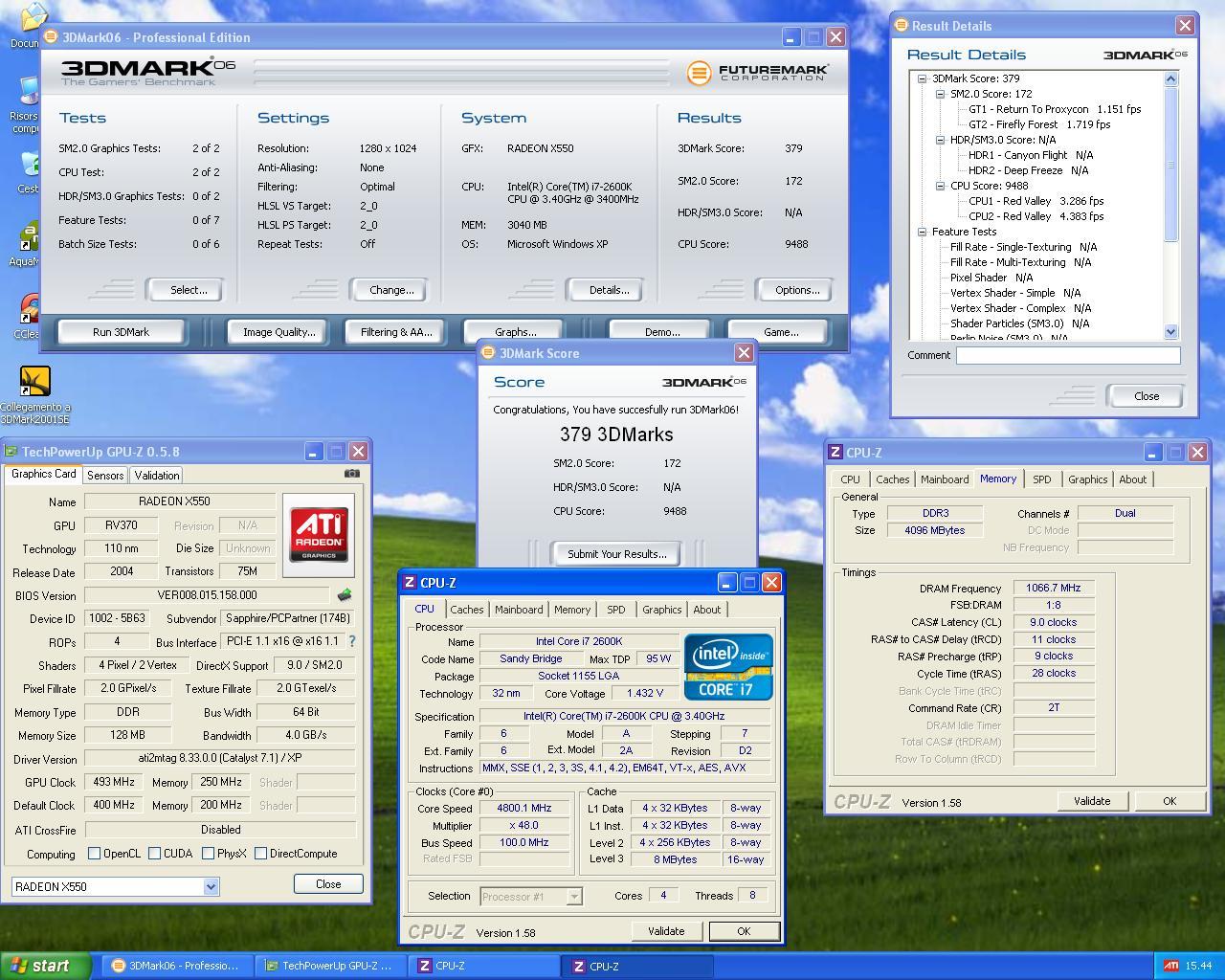Collapse the SM2.0 Score: 172 tree node

(940, 94)
